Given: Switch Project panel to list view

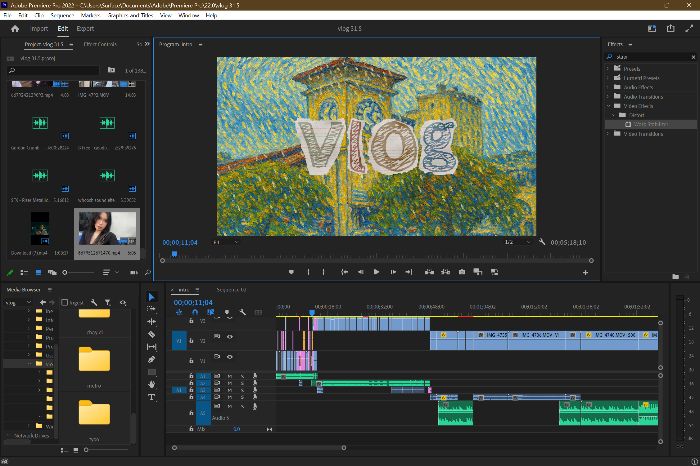Looking at the screenshot, I should tap(24, 272).
